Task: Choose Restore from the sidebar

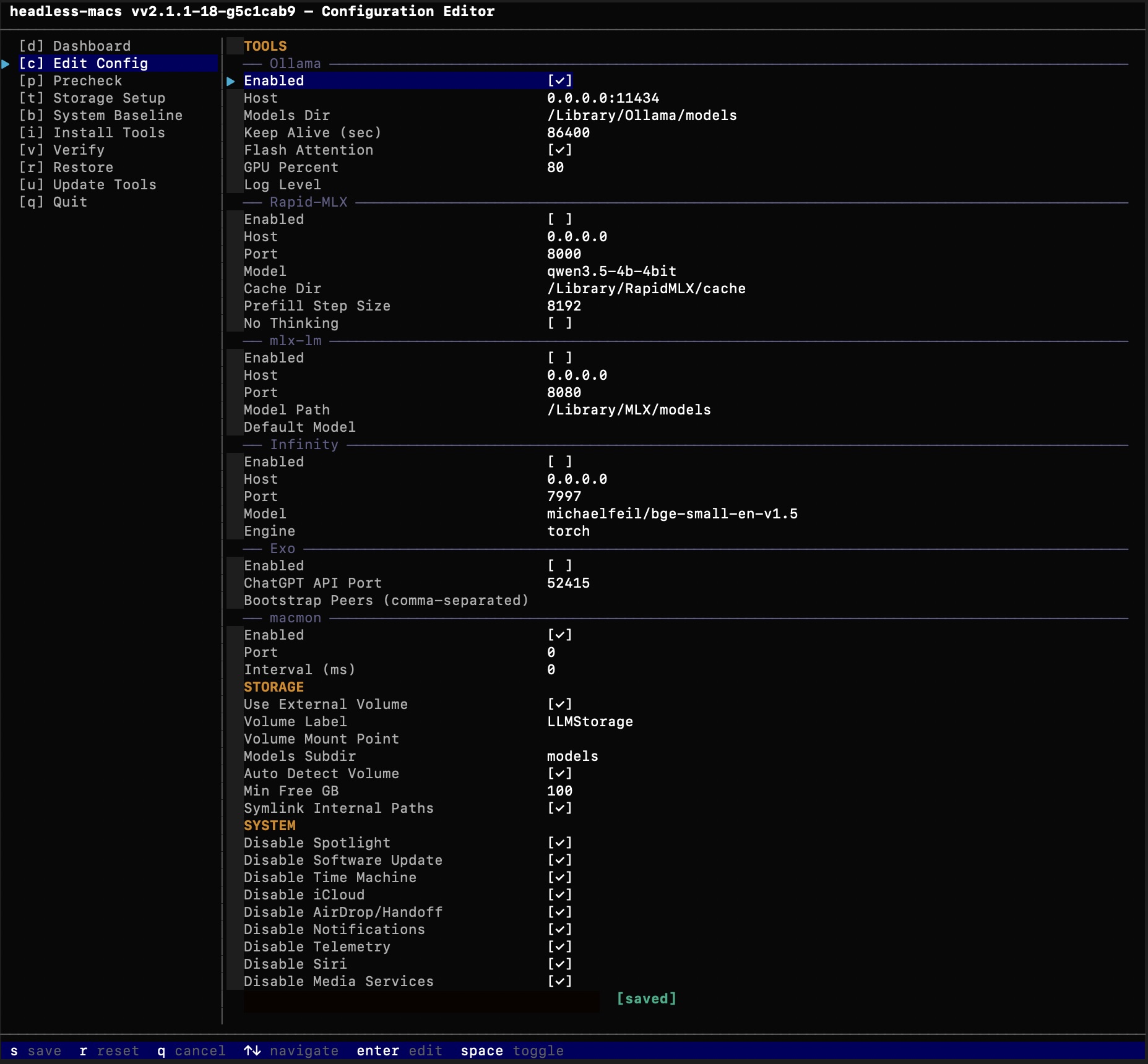Action: point(66,167)
